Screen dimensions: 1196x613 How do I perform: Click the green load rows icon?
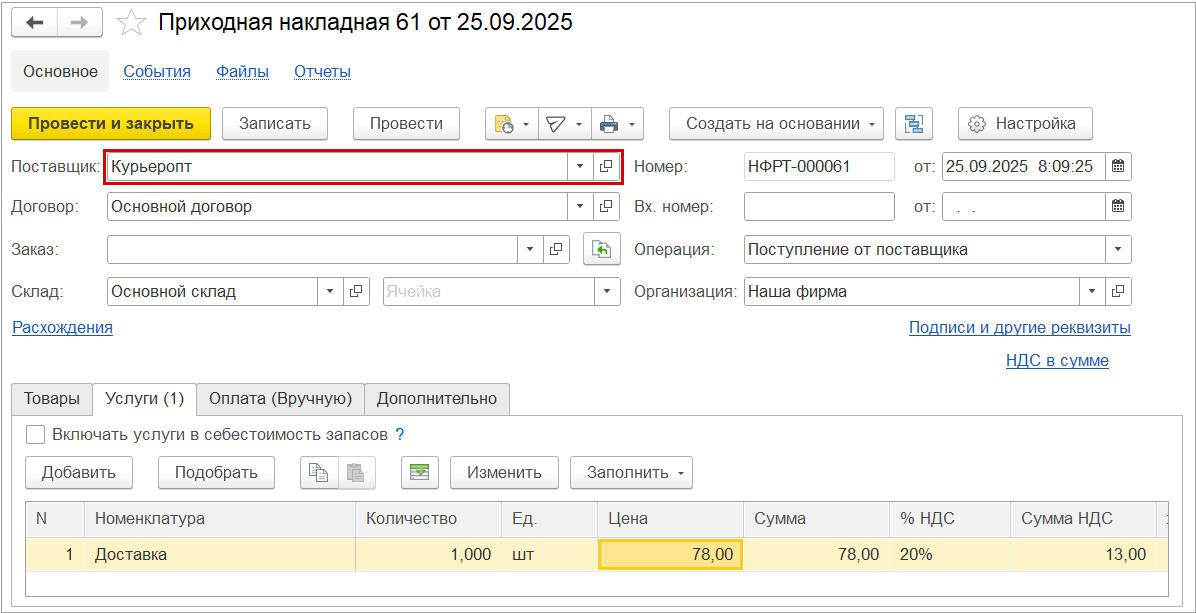[x=419, y=472]
